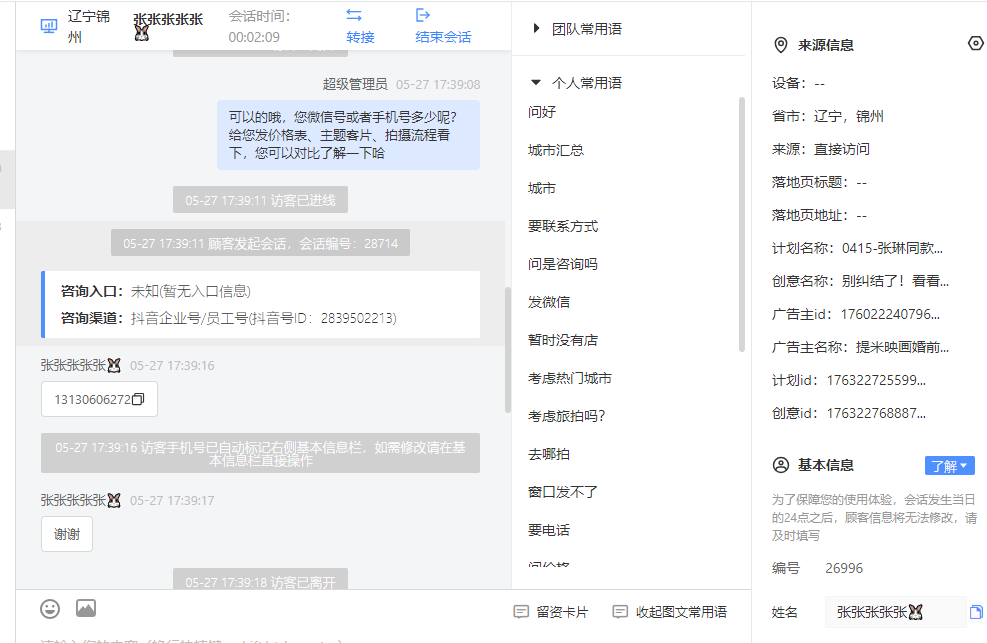Image resolution: width=987 pixels, height=643 pixels.
Task: Click the monitor device icon beside 辽宁锦州
Action: tap(49, 26)
